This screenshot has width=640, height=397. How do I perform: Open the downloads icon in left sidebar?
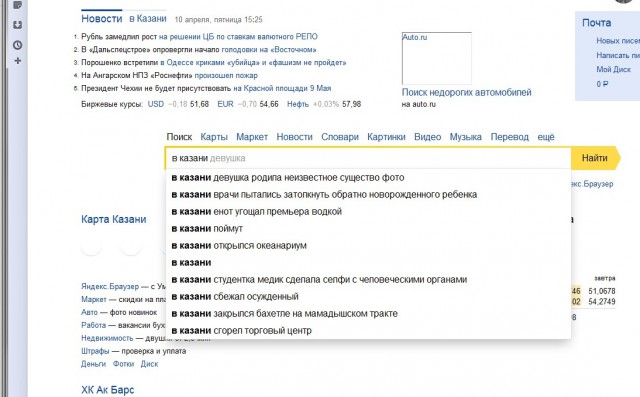17,25
